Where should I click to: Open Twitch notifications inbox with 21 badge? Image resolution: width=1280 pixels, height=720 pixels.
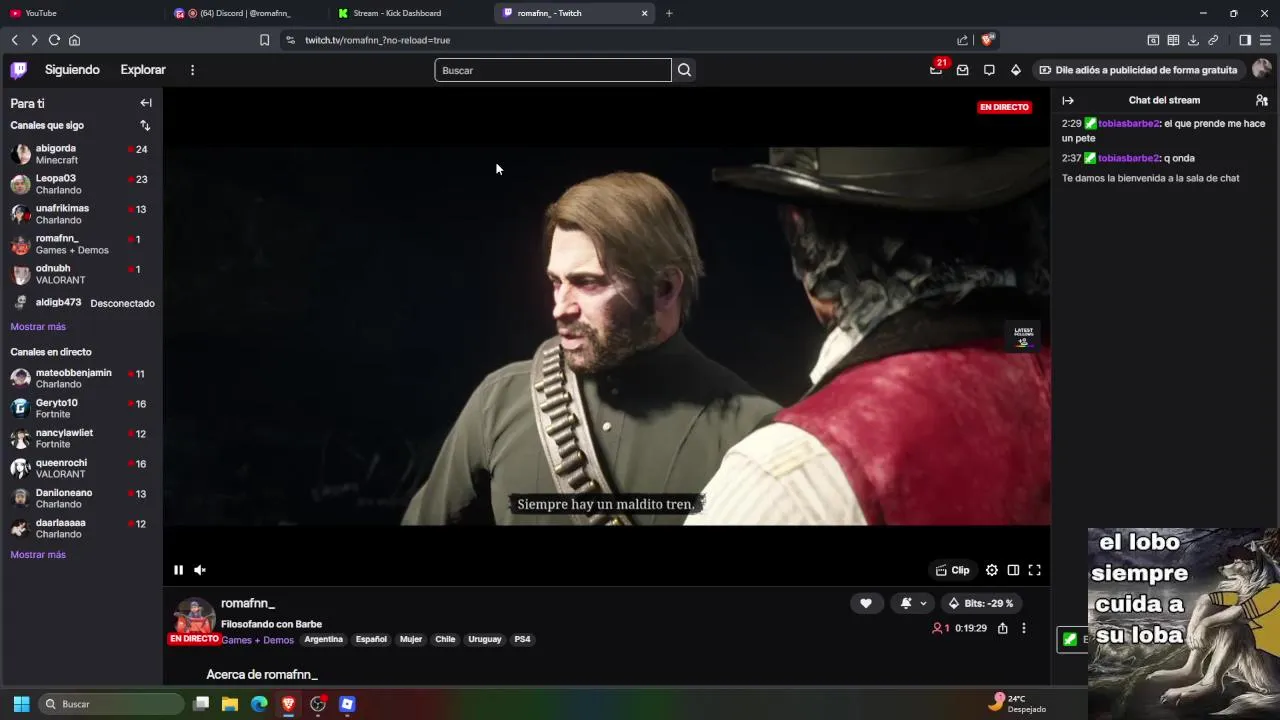pyautogui.click(x=936, y=70)
